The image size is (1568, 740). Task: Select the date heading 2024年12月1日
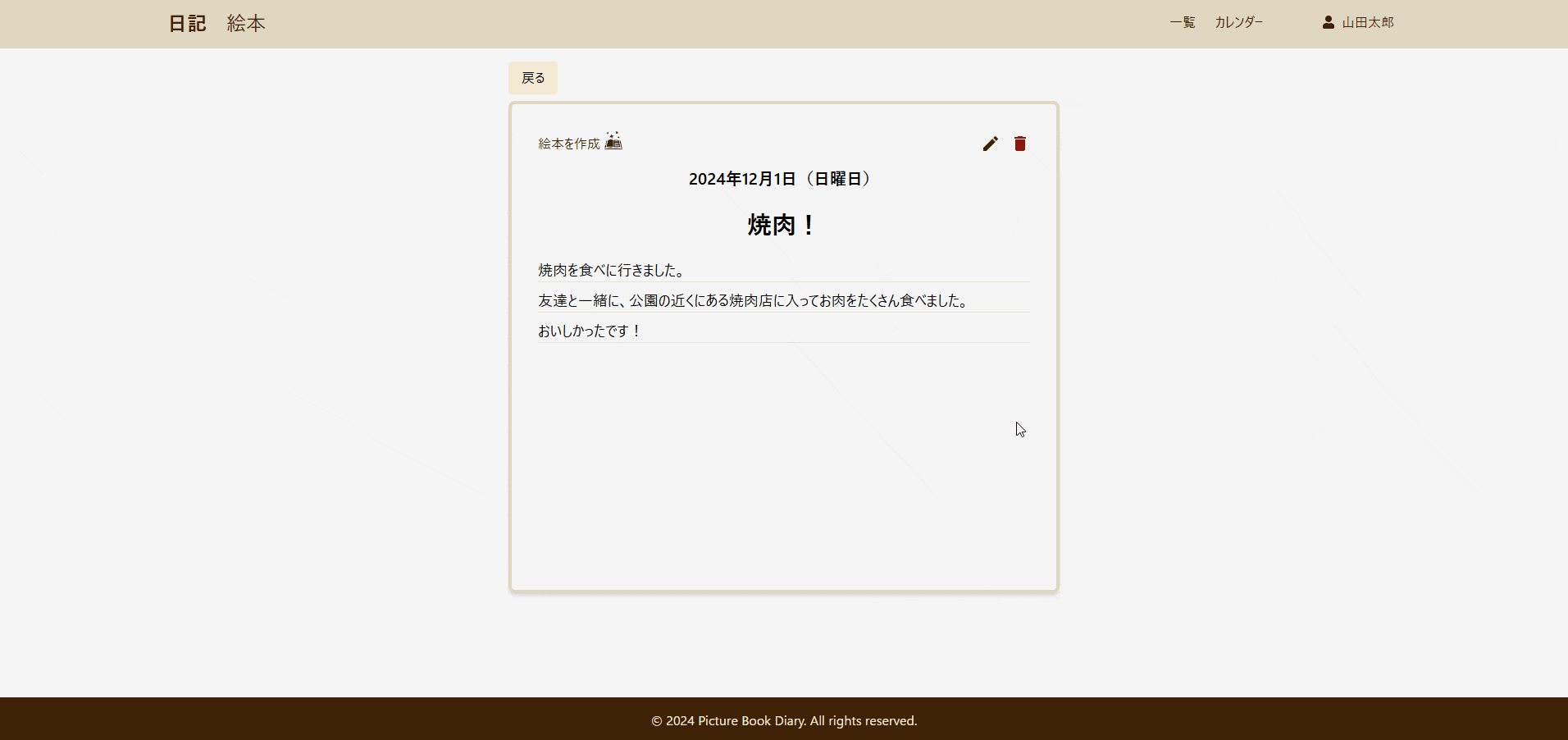coord(781,179)
